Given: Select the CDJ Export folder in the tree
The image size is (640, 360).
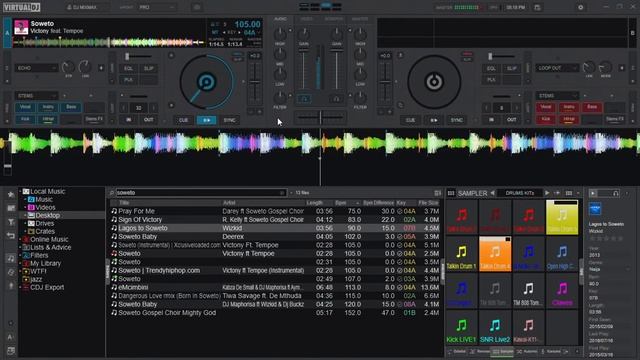Looking at the screenshot, I should pyautogui.click(x=47, y=287).
